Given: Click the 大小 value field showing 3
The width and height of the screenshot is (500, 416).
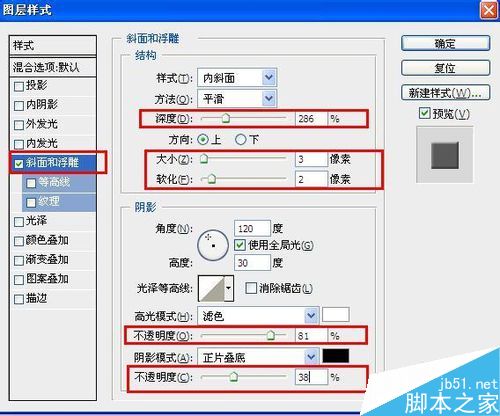Looking at the screenshot, I should click(x=311, y=159).
